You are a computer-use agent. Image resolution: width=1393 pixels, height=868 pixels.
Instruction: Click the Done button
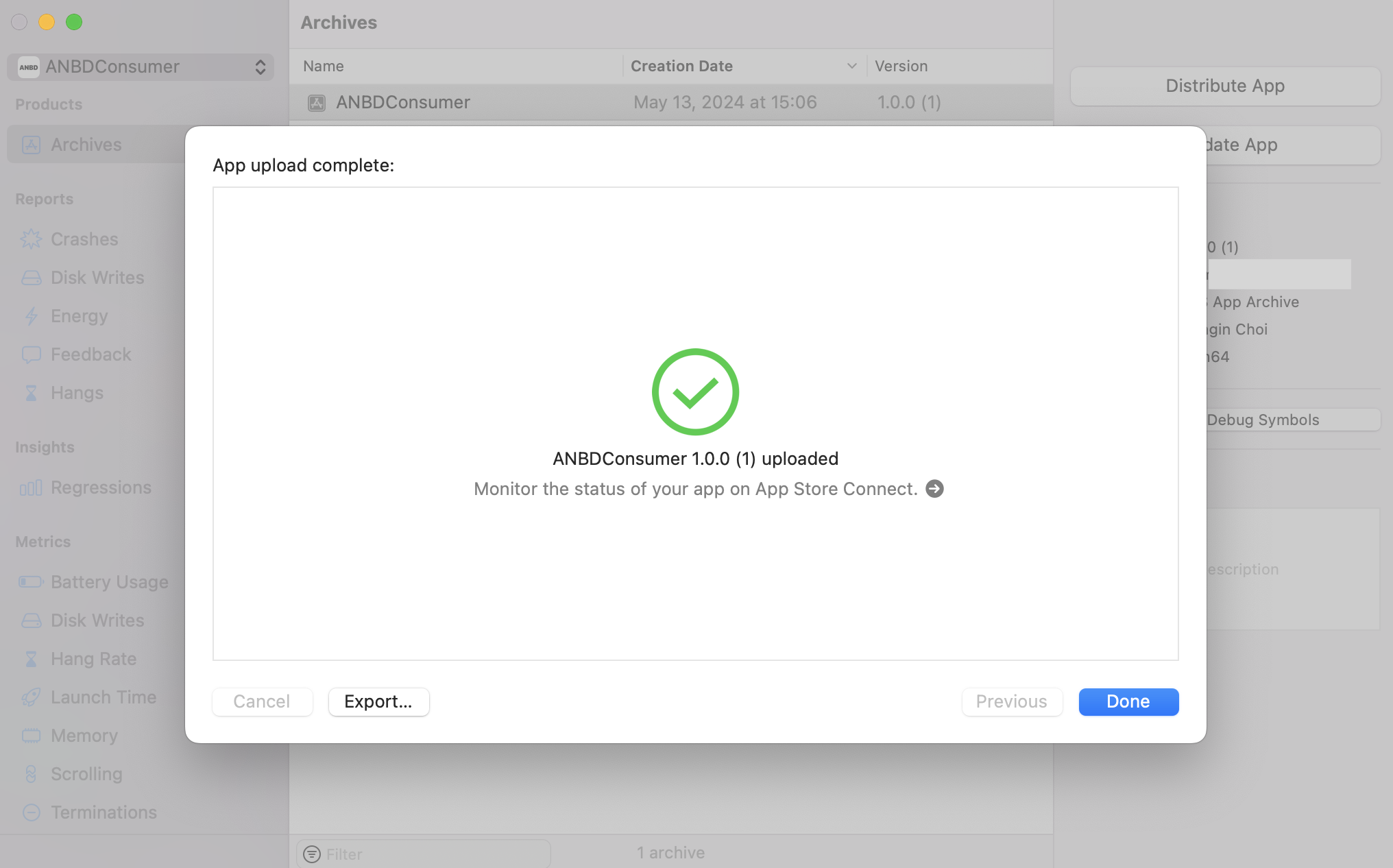click(x=1128, y=702)
